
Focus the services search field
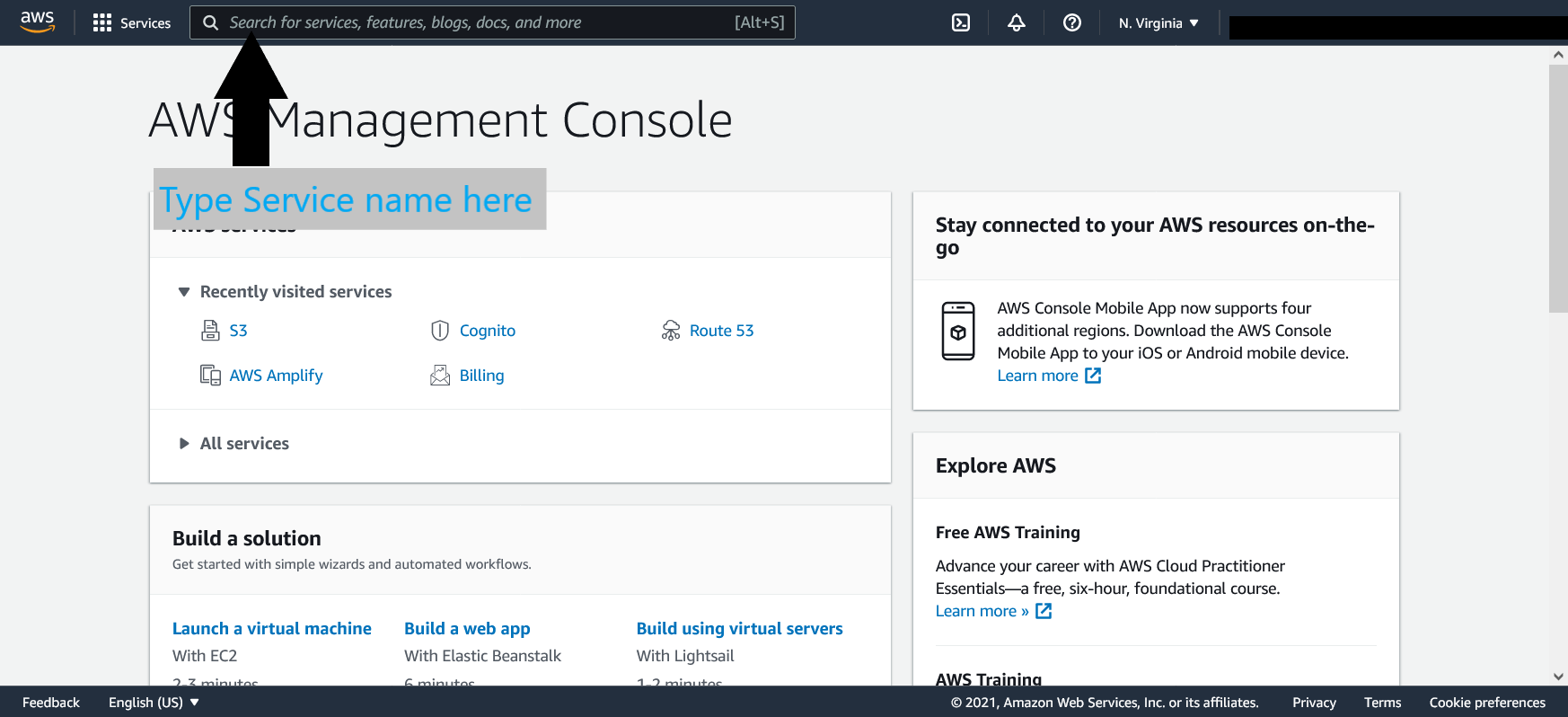point(492,22)
